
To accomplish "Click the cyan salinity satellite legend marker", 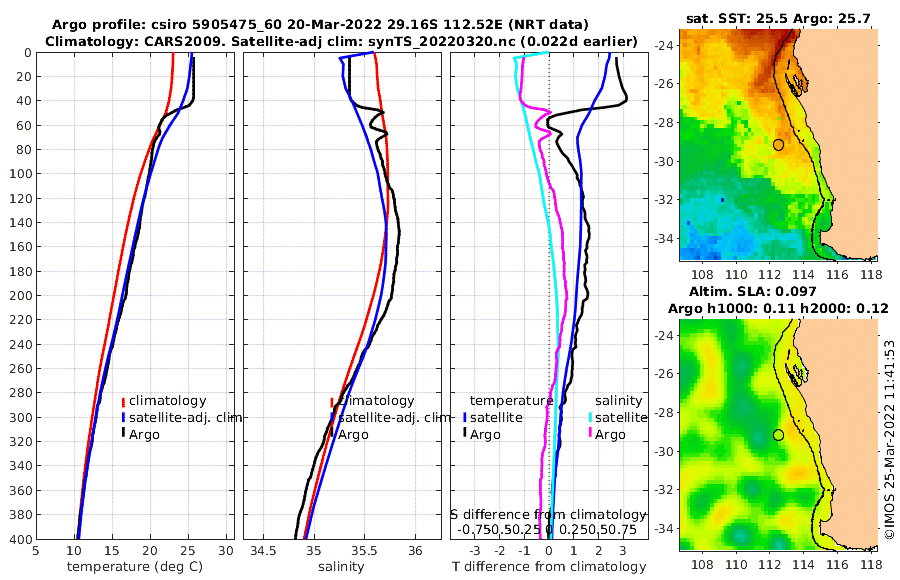I will [x=590, y=417].
